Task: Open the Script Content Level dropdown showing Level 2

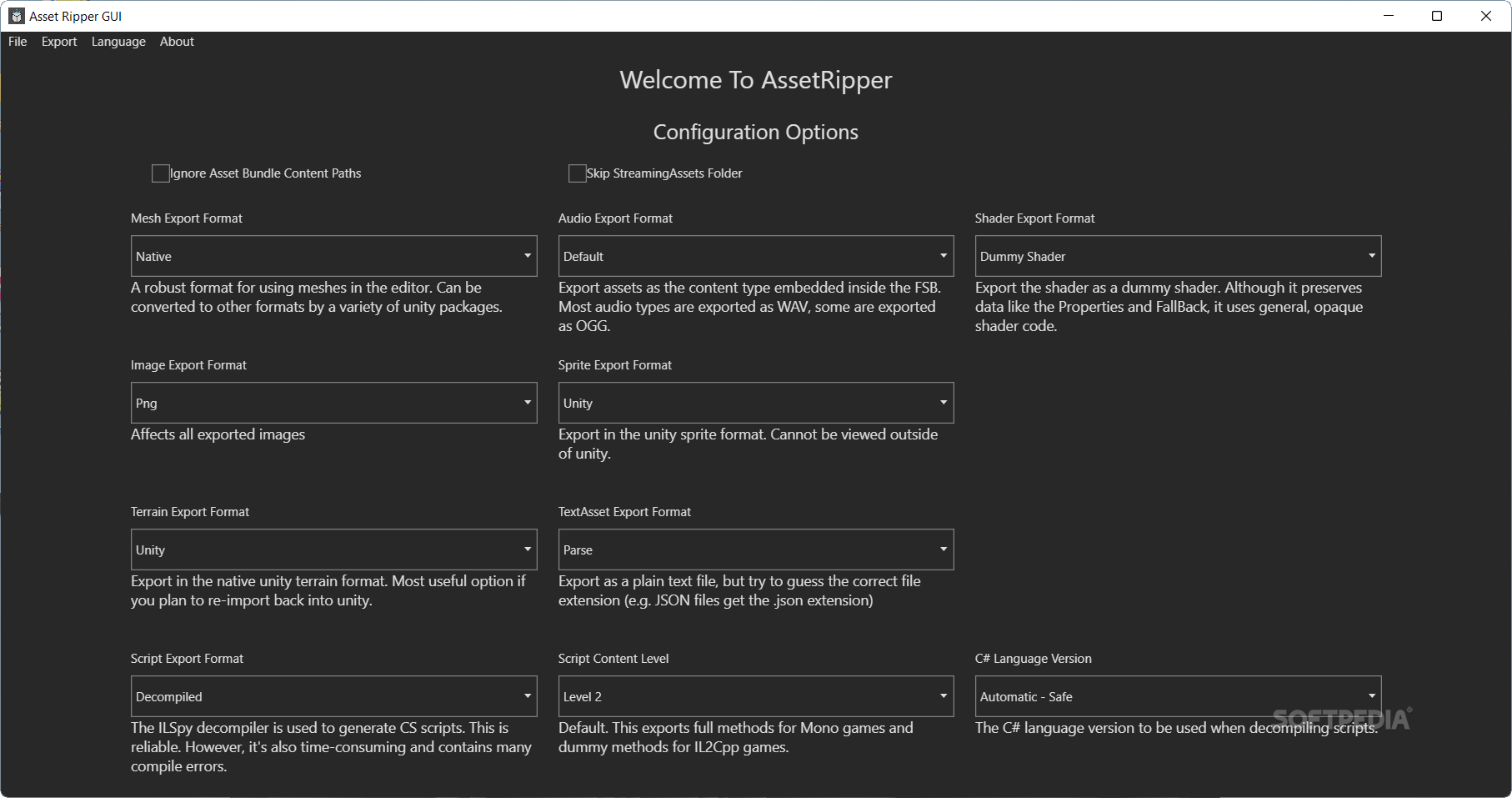Action: (x=756, y=696)
